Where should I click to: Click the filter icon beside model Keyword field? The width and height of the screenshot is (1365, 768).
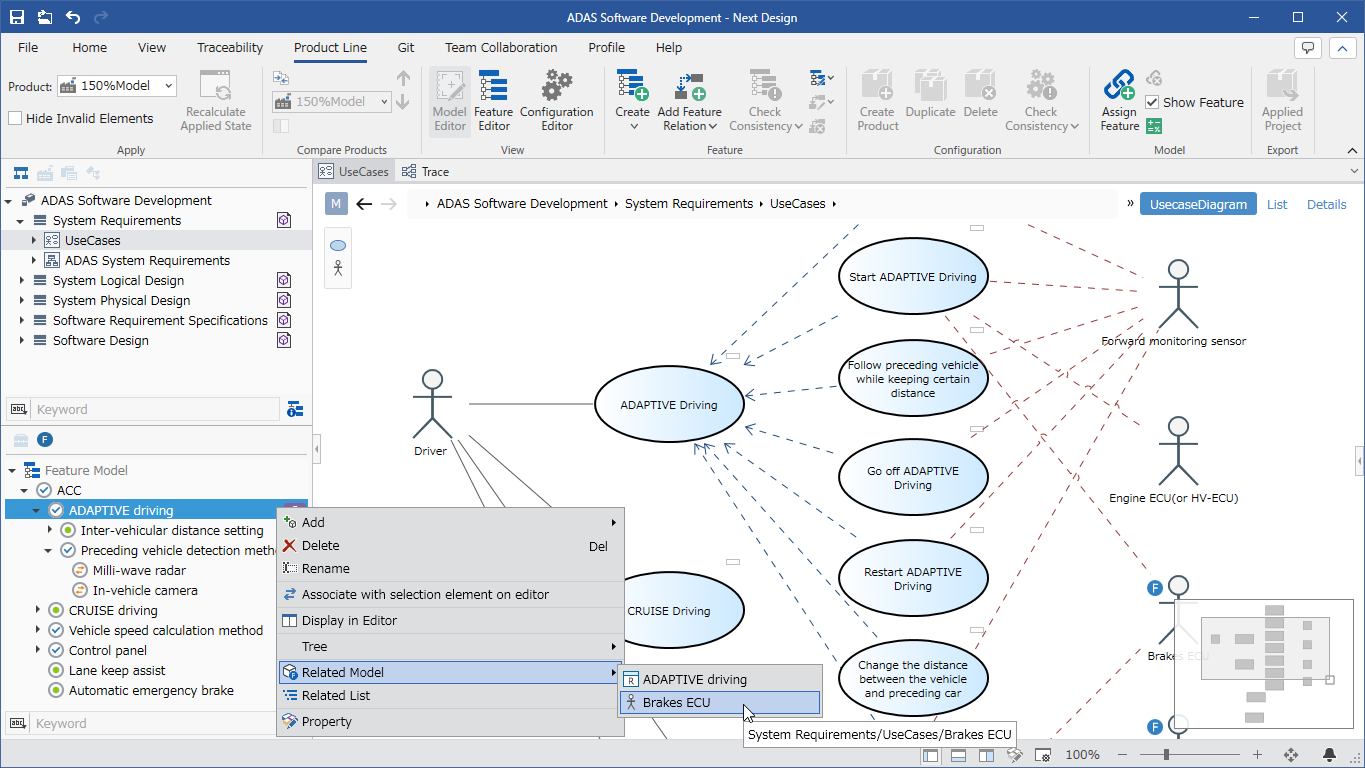point(295,409)
